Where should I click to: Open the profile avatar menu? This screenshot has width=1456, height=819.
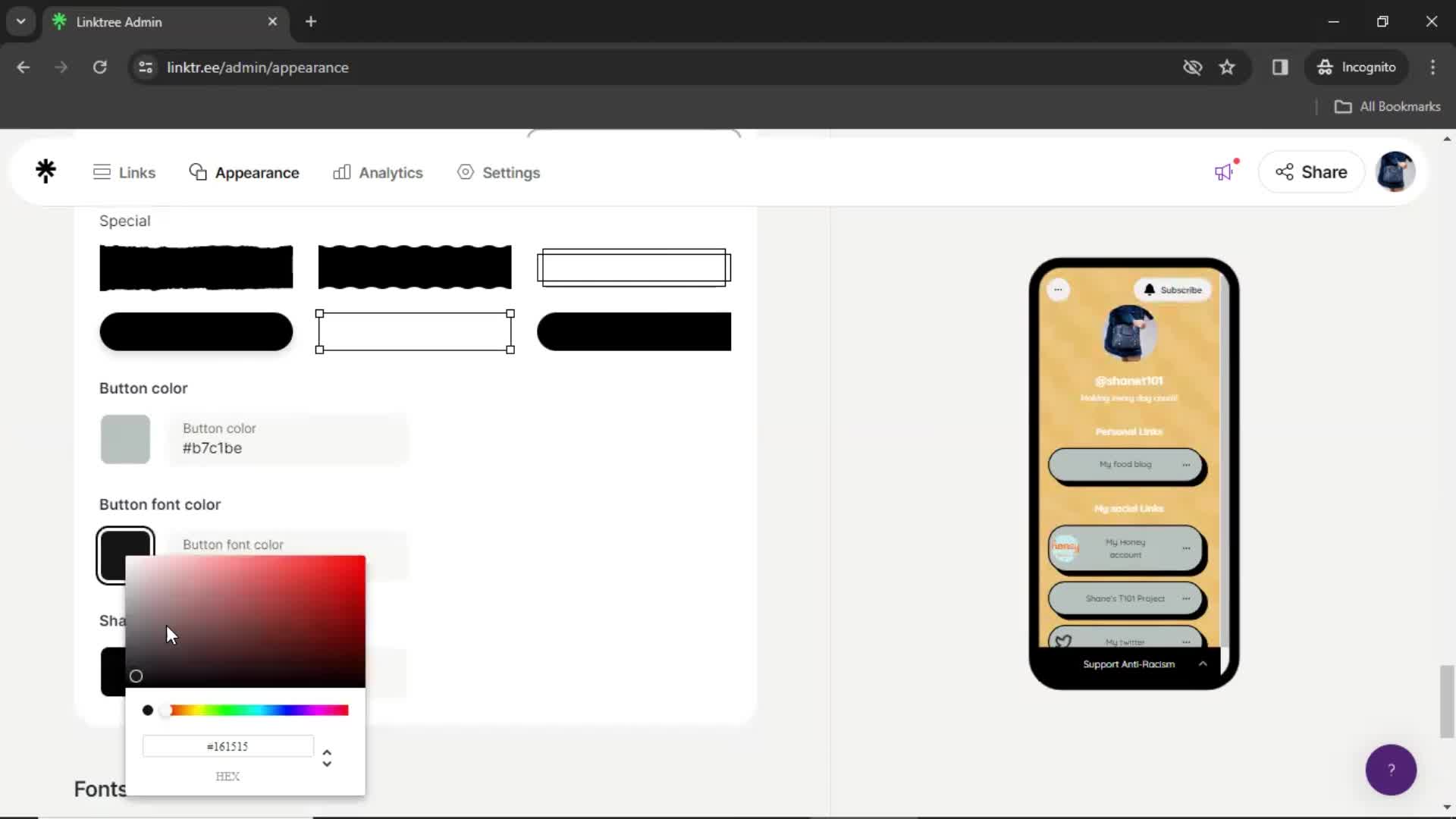pos(1395,171)
